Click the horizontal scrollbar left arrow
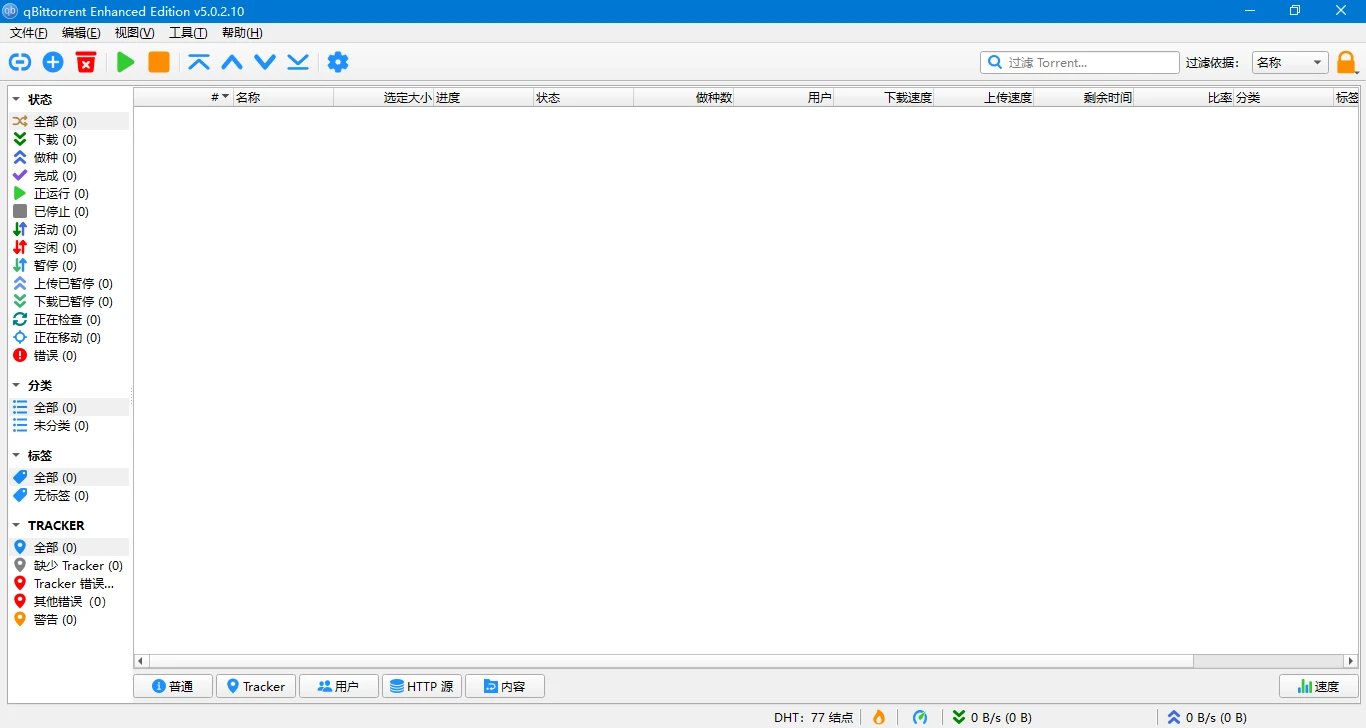 (141, 661)
